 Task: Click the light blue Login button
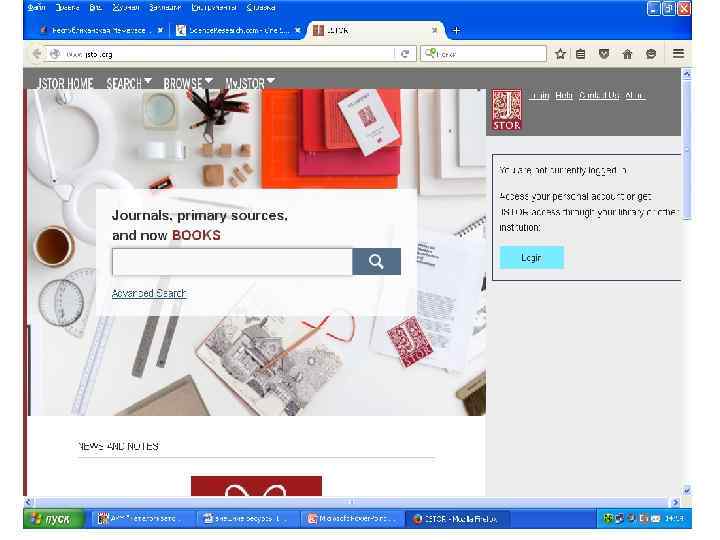coord(531,258)
